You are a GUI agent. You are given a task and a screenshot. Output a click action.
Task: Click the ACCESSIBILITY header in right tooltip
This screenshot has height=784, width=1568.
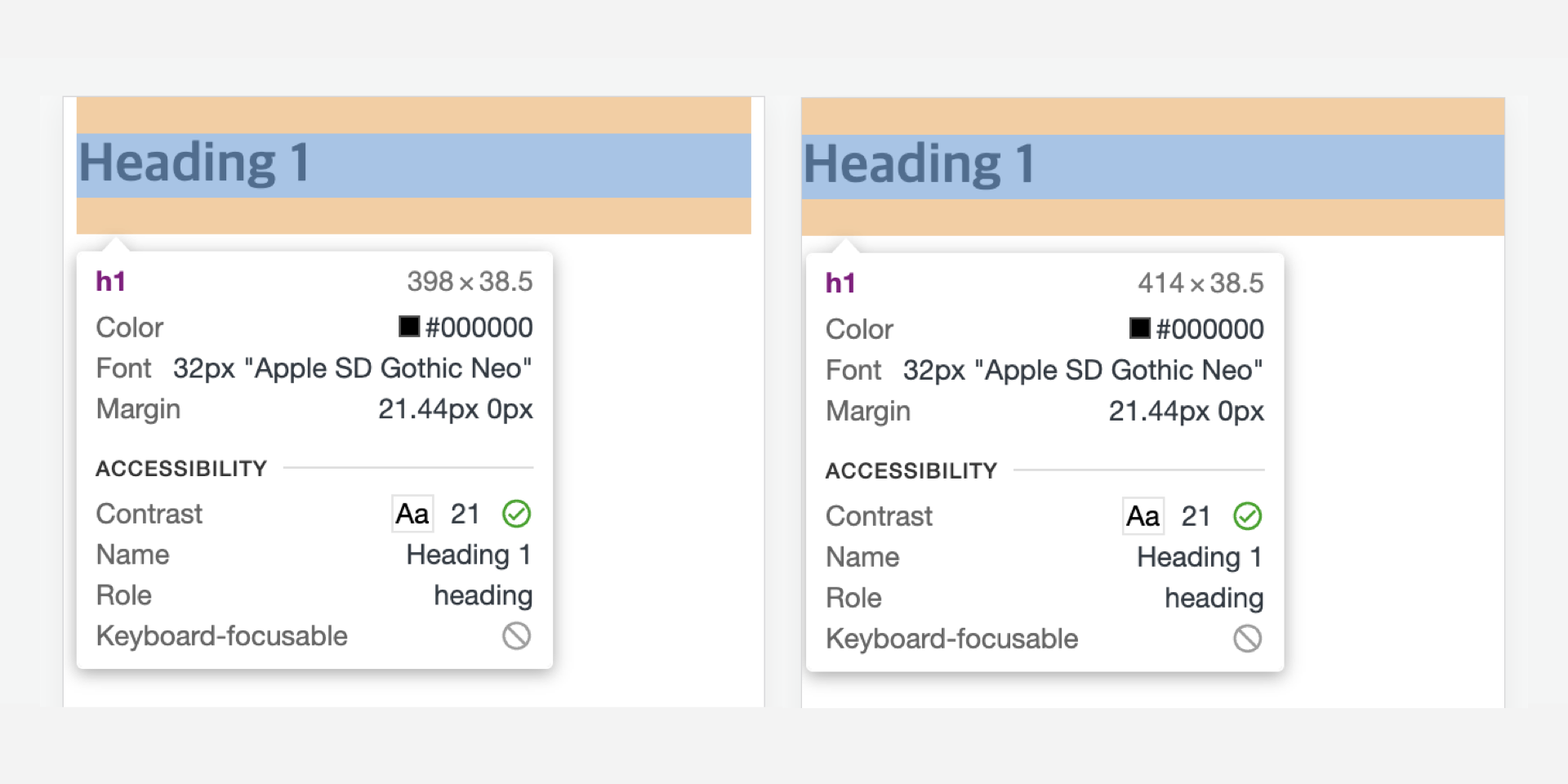(x=911, y=470)
